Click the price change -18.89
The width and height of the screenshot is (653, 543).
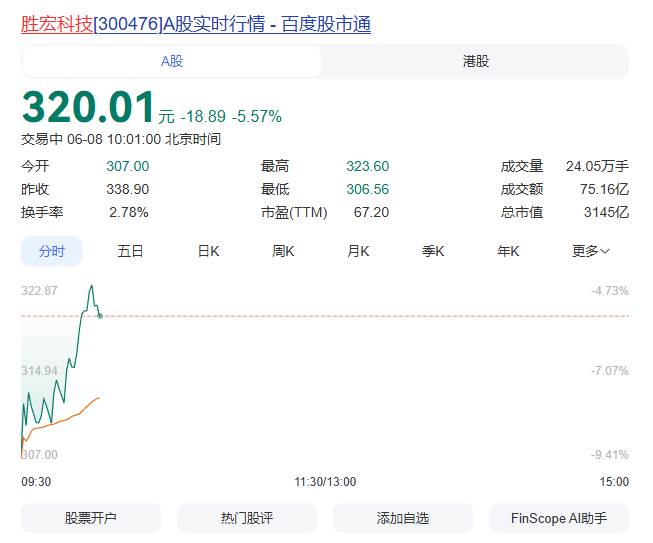[203, 117]
